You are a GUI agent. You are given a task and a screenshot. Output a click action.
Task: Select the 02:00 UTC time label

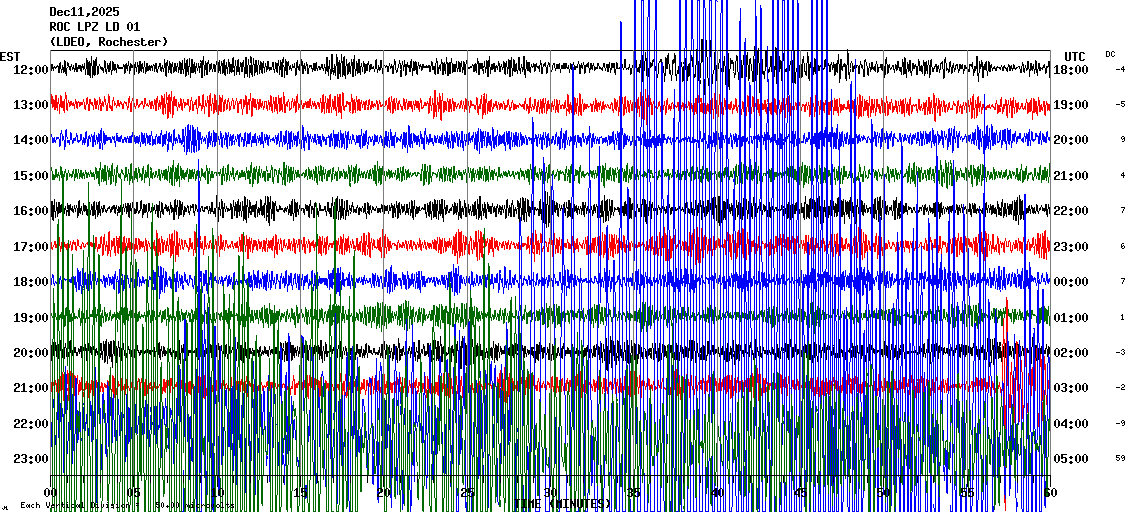tap(1071, 352)
